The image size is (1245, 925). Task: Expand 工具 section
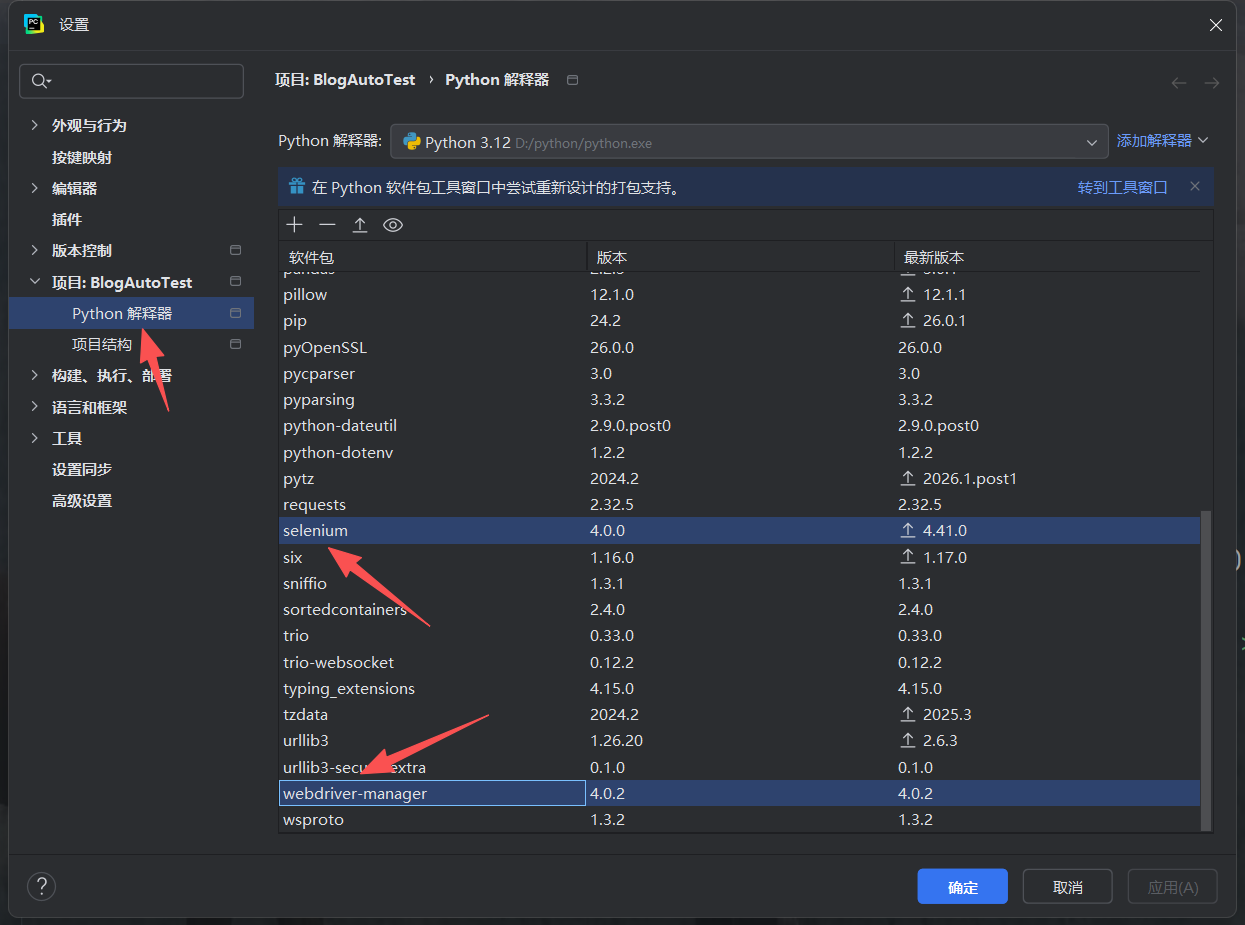[35, 438]
